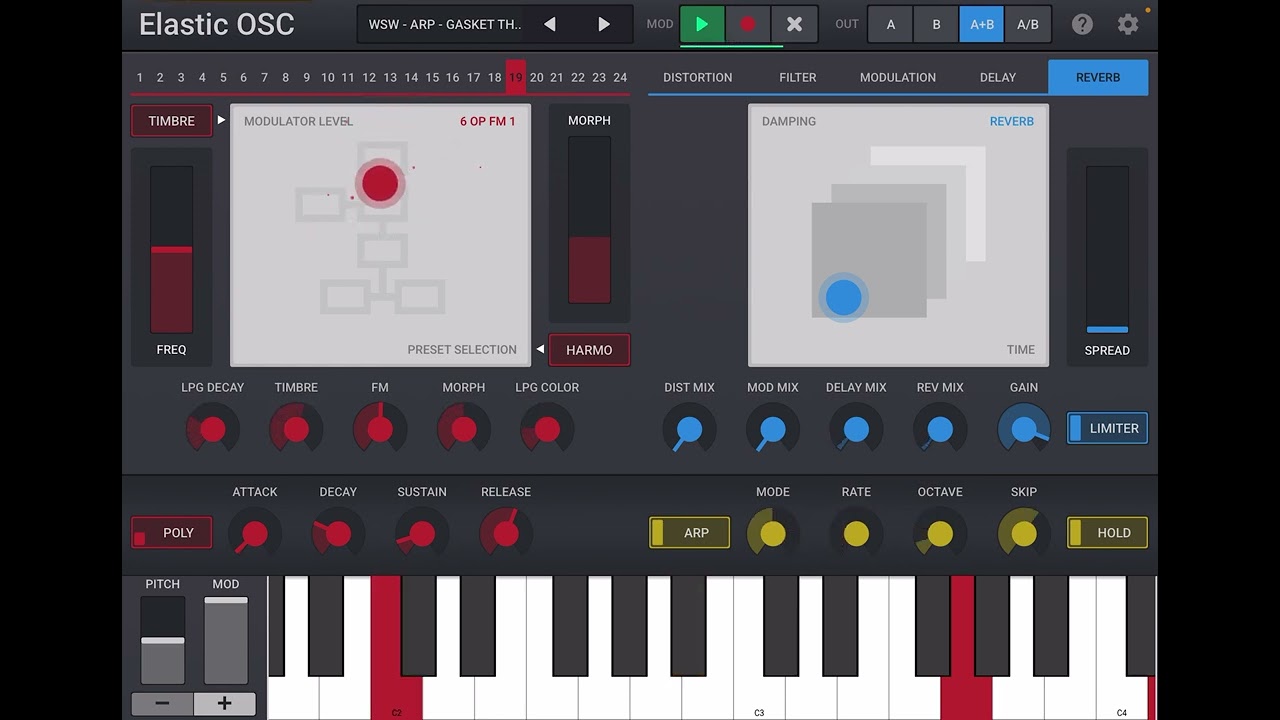Image resolution: width=1280 pixels, height=720 pixels.
Task: Toggle the ARP arpeggiator on or off
Action: 689,533
